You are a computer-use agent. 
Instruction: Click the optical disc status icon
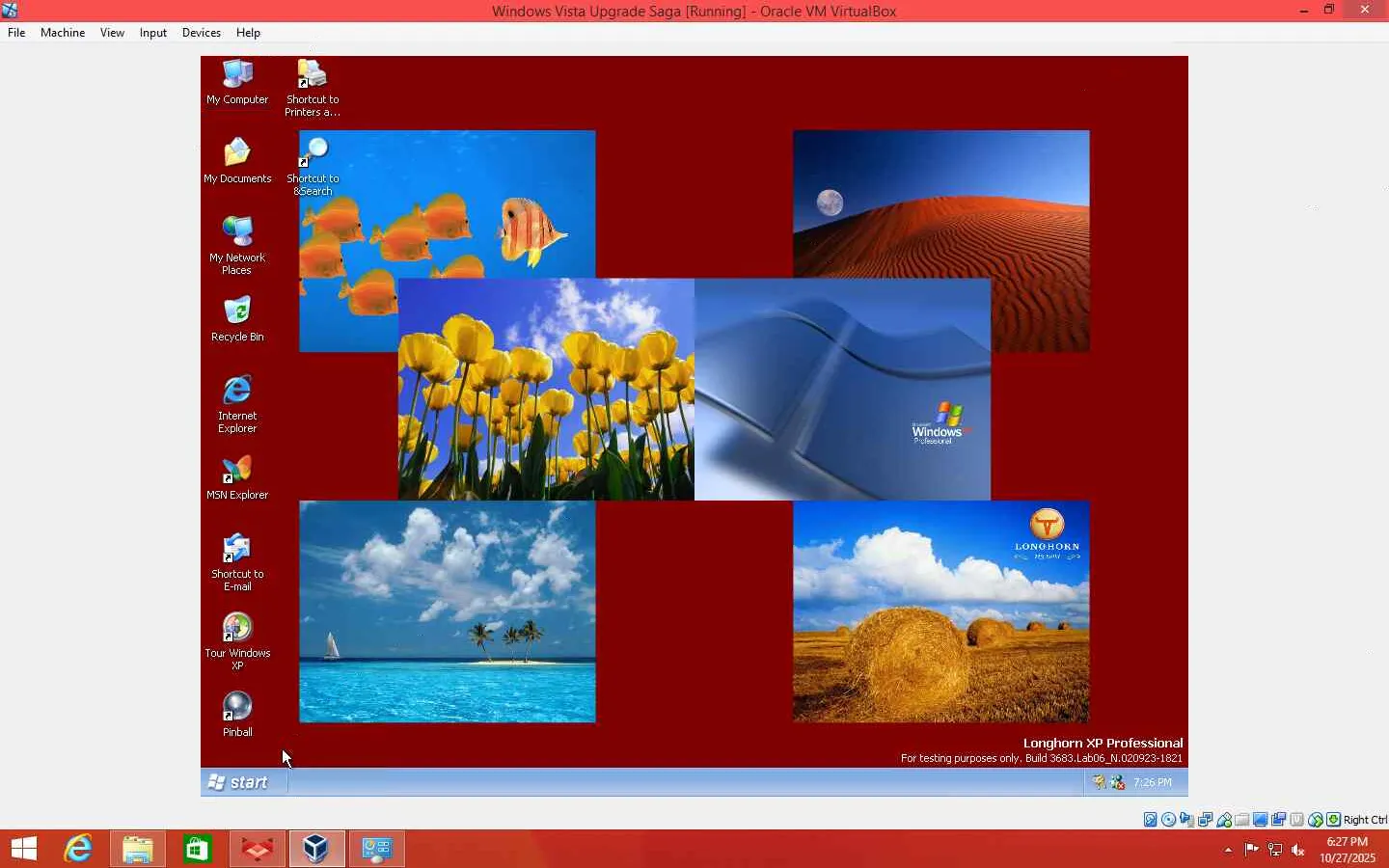[1169, 820]
